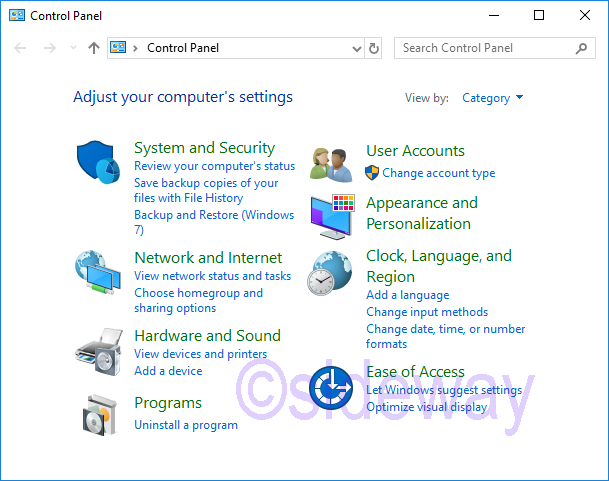Expand the address bar history dropdown
The width and height of the screenshot is (609, 481).
coord(358,48)
